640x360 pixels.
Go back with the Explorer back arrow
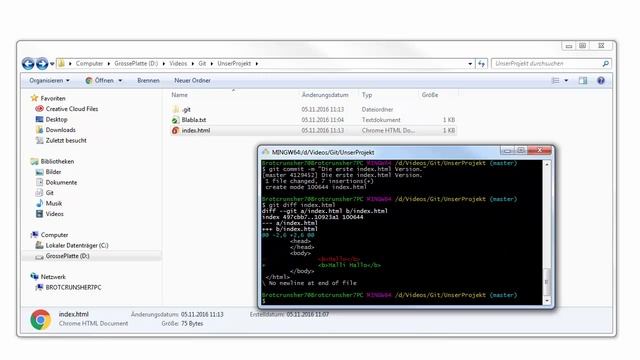click(28, 64)
